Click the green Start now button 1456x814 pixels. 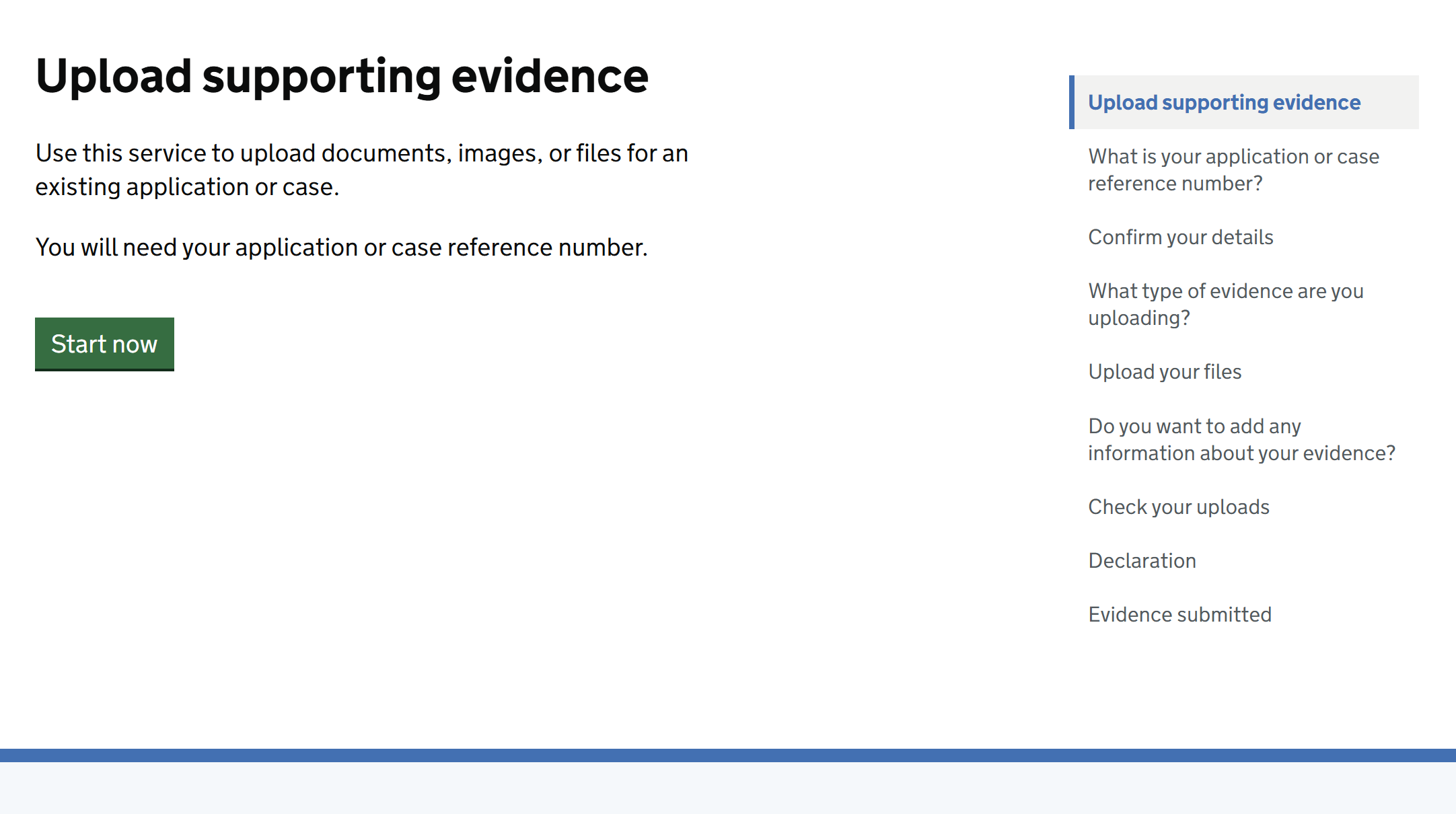click(x=104, y=344)
